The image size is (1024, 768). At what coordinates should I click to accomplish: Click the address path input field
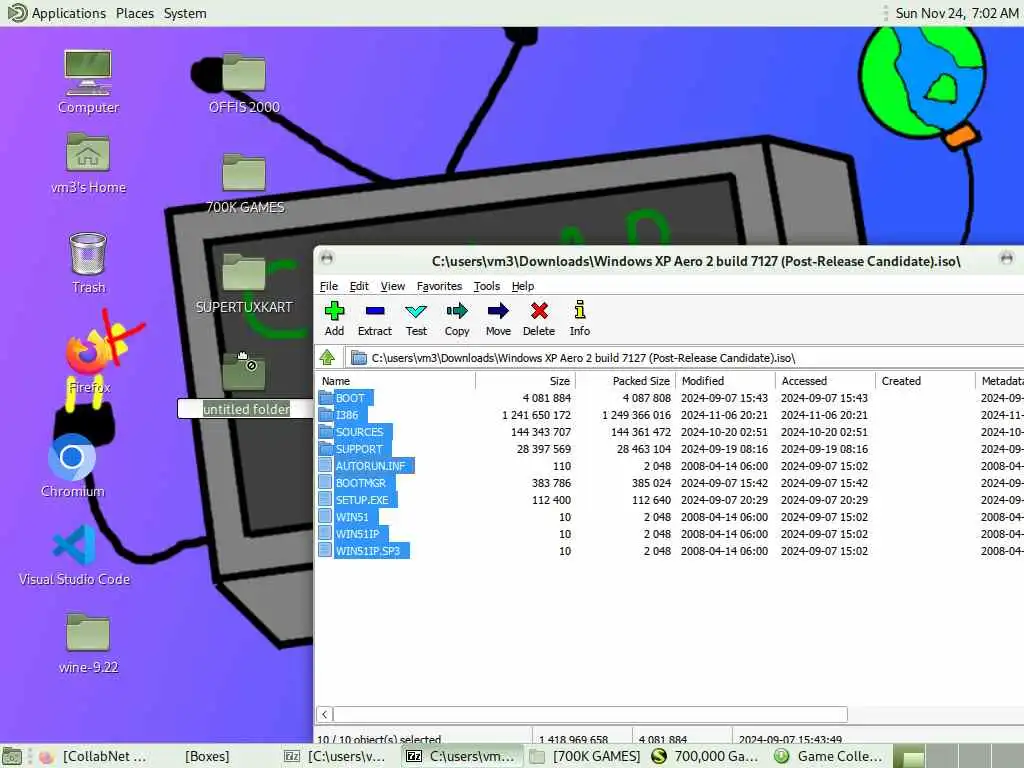(x=684, y=358)
